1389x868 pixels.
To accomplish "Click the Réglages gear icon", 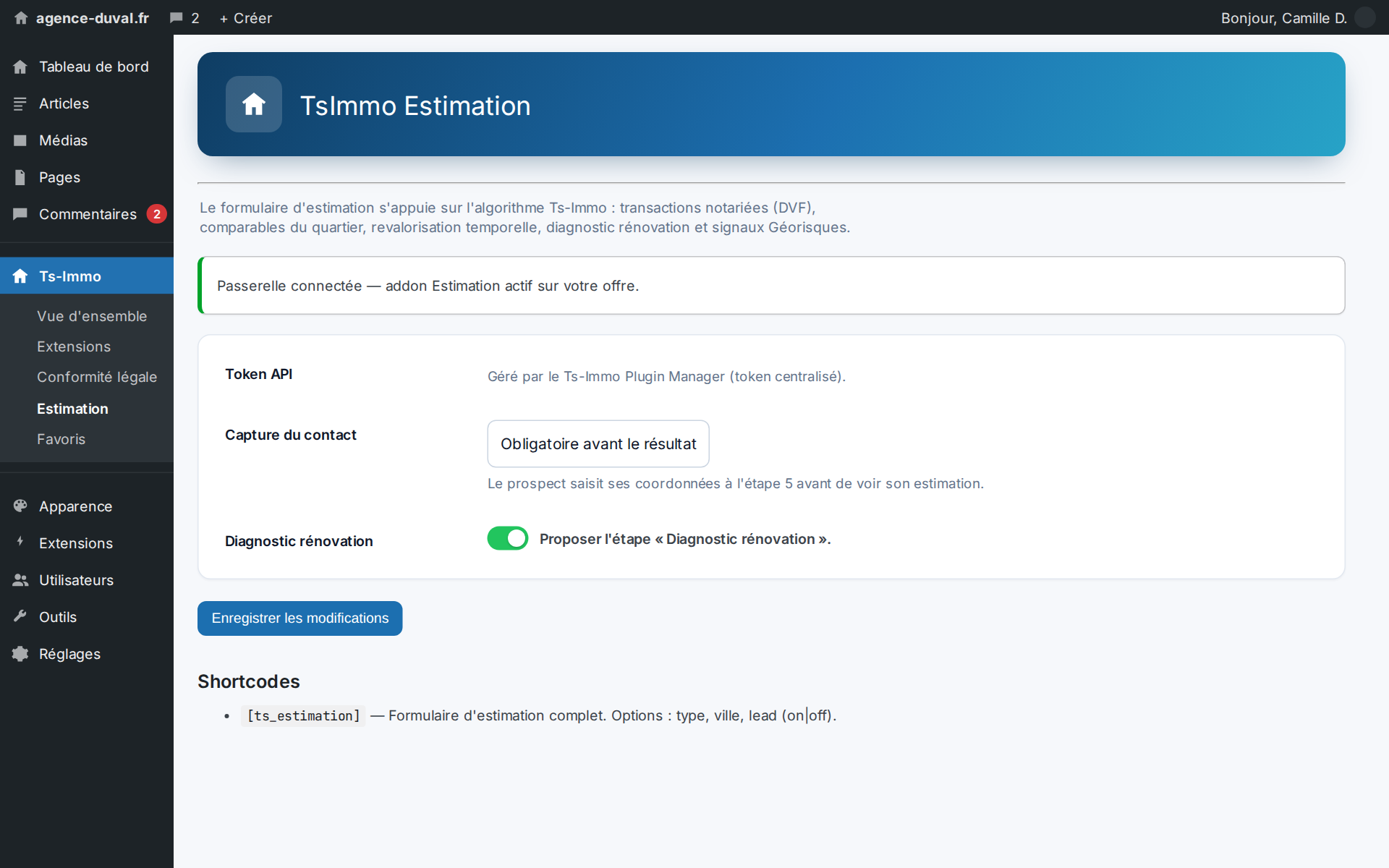I will (x=20, y=654).
